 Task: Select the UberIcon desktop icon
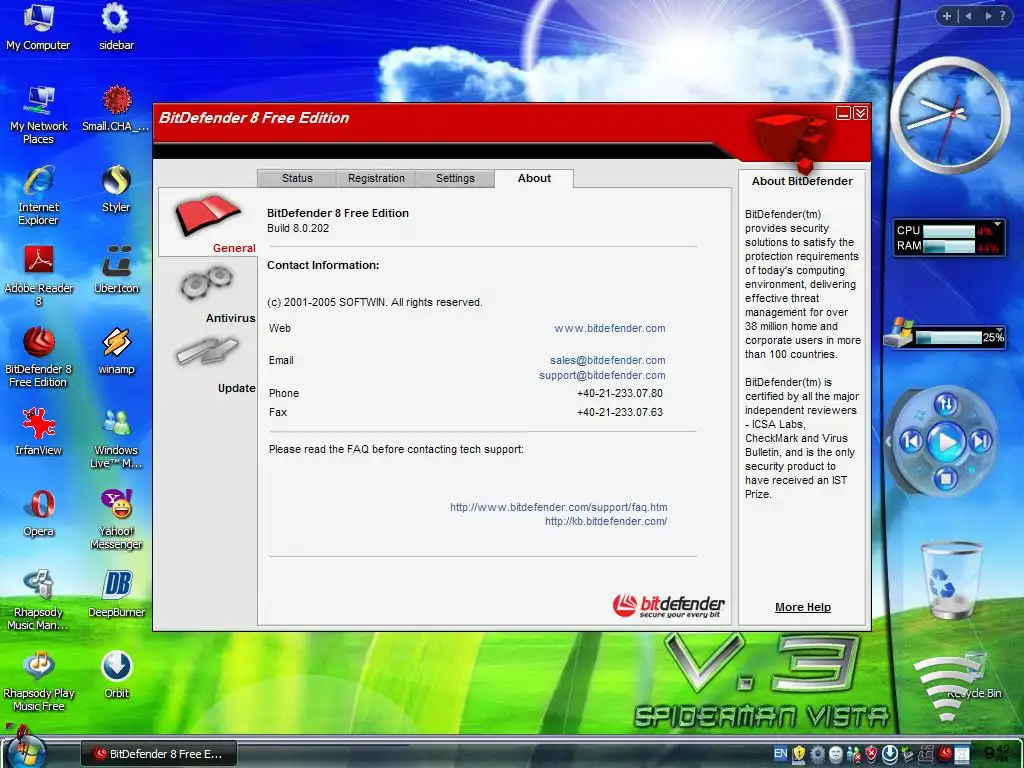116,270
